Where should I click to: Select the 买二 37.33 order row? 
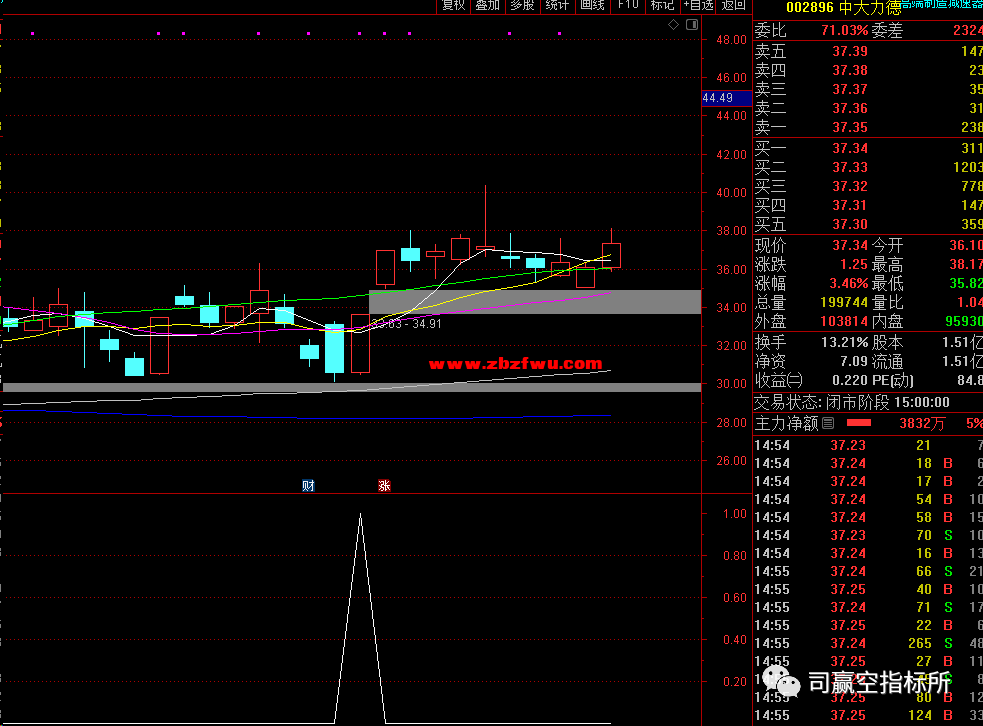(868, 167)
